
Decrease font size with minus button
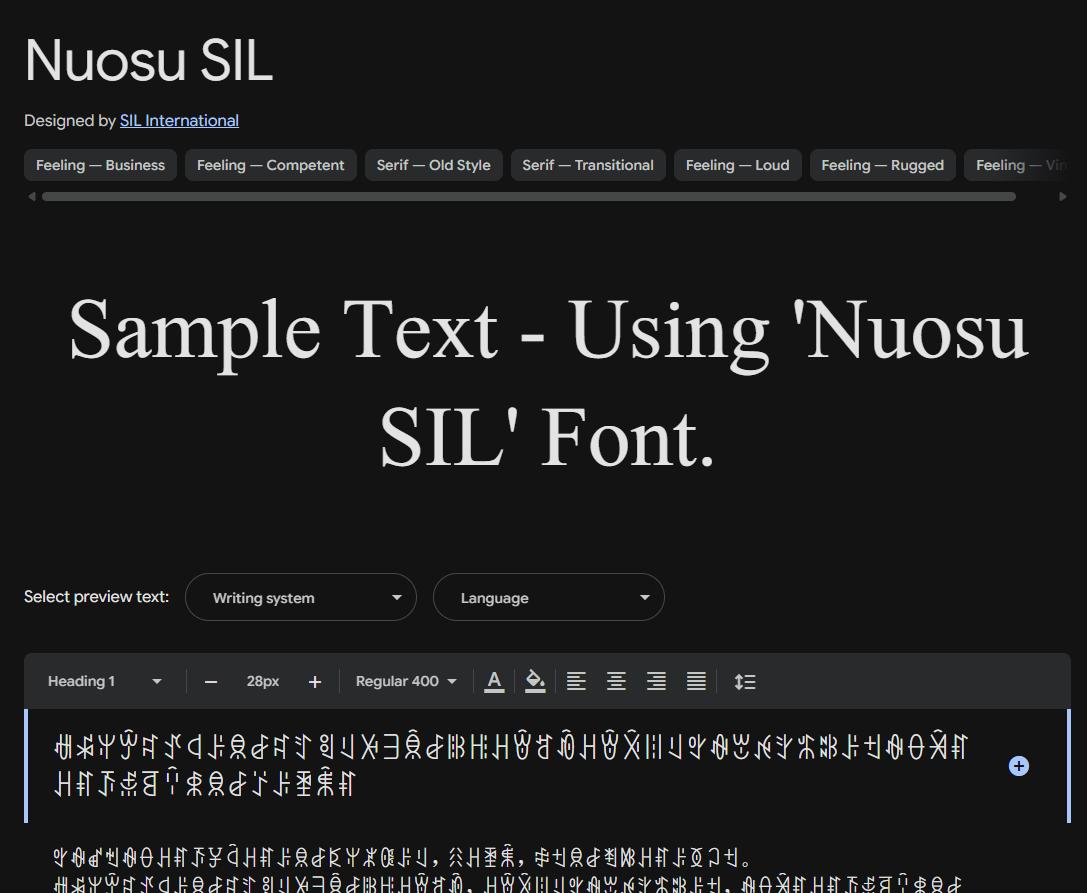[211, 682]
